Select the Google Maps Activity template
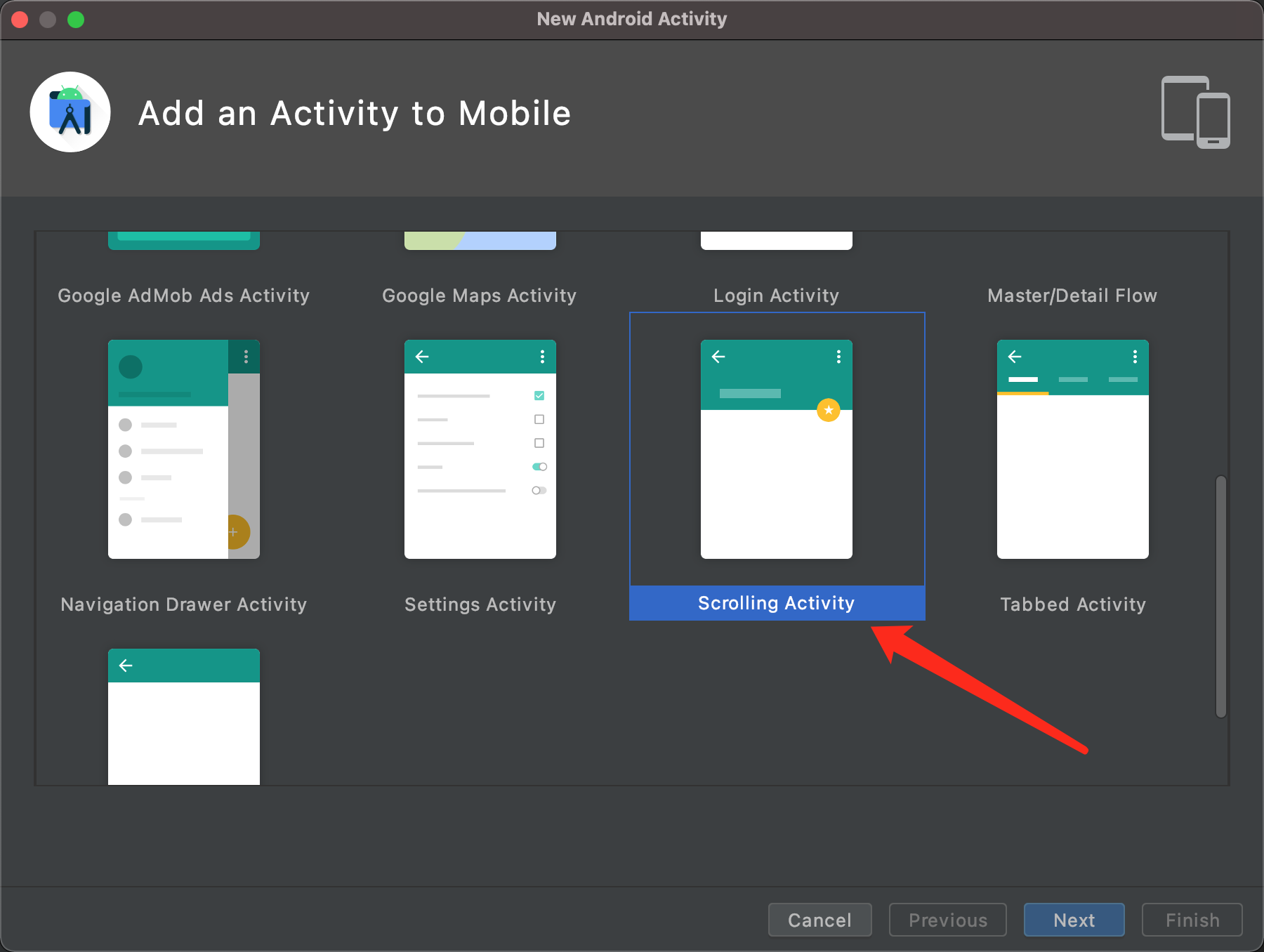Screen dimensions: 1264x952 point(480,239)
